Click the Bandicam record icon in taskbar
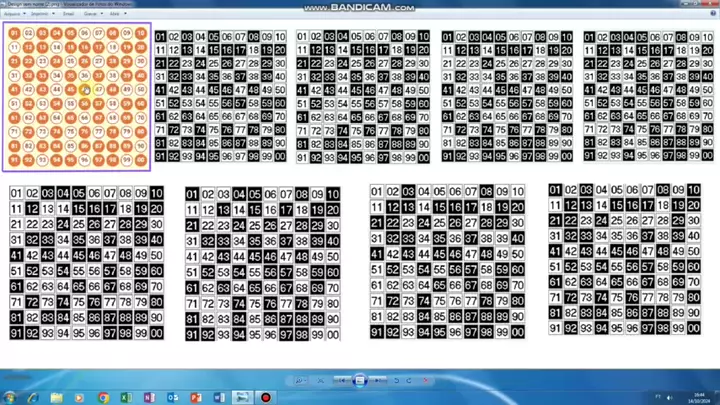The height and width of the screenshot is (405, 720). [266, 397]
